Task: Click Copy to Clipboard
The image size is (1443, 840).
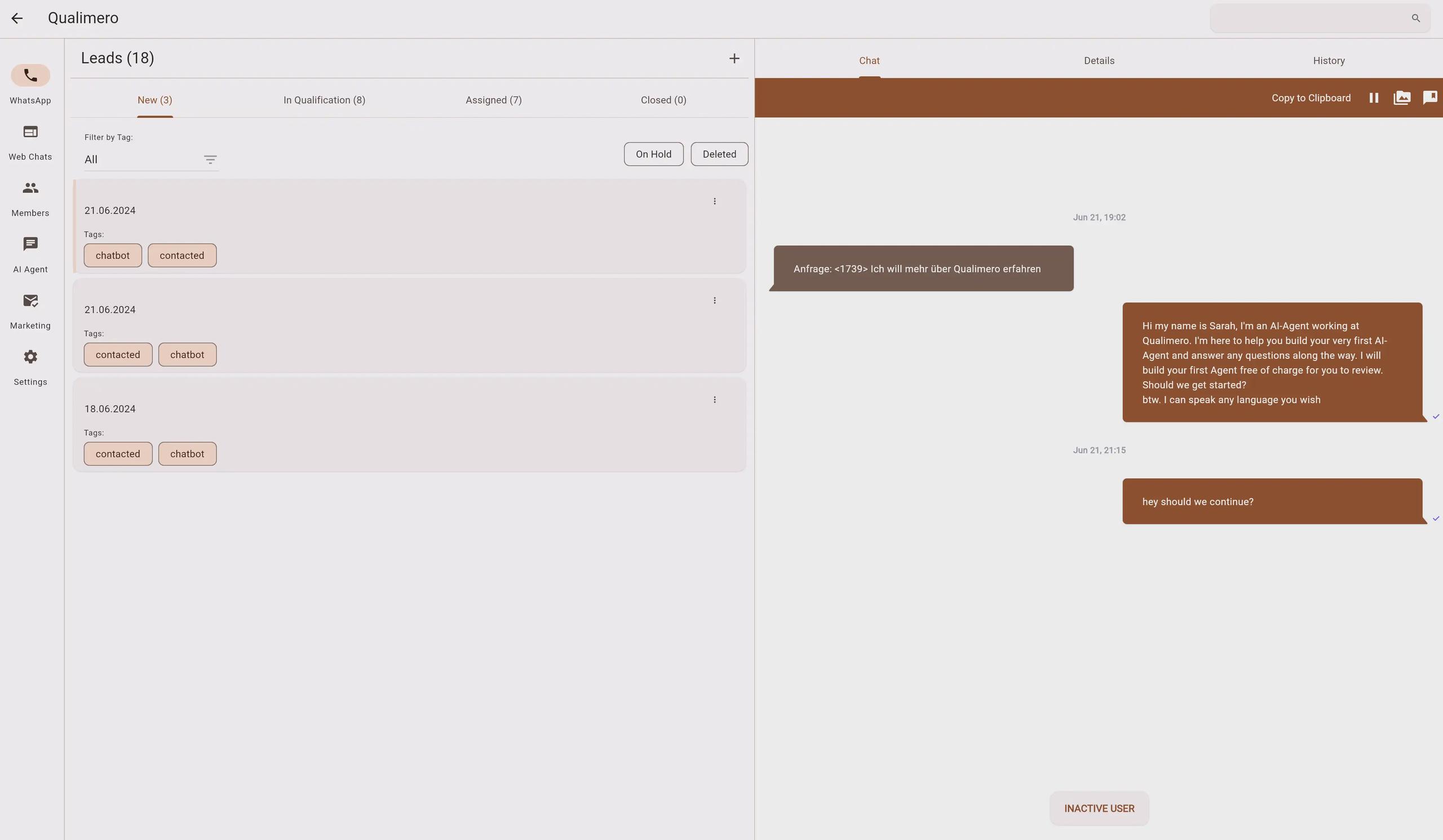Action: [x=1311, y=98]
